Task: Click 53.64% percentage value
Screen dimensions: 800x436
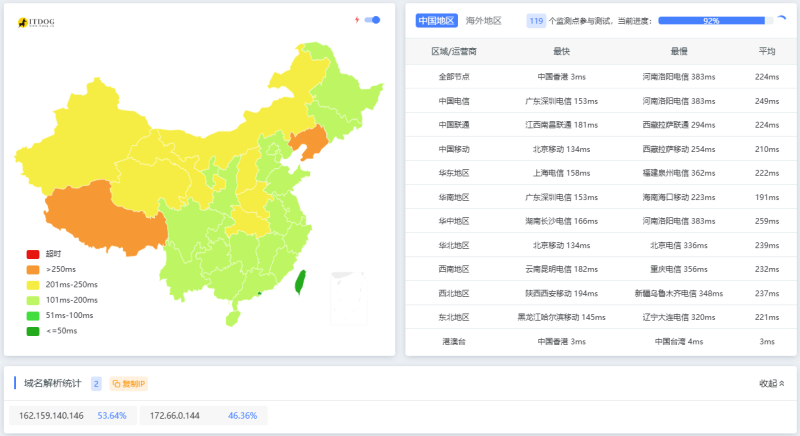Action: [112, 416]
